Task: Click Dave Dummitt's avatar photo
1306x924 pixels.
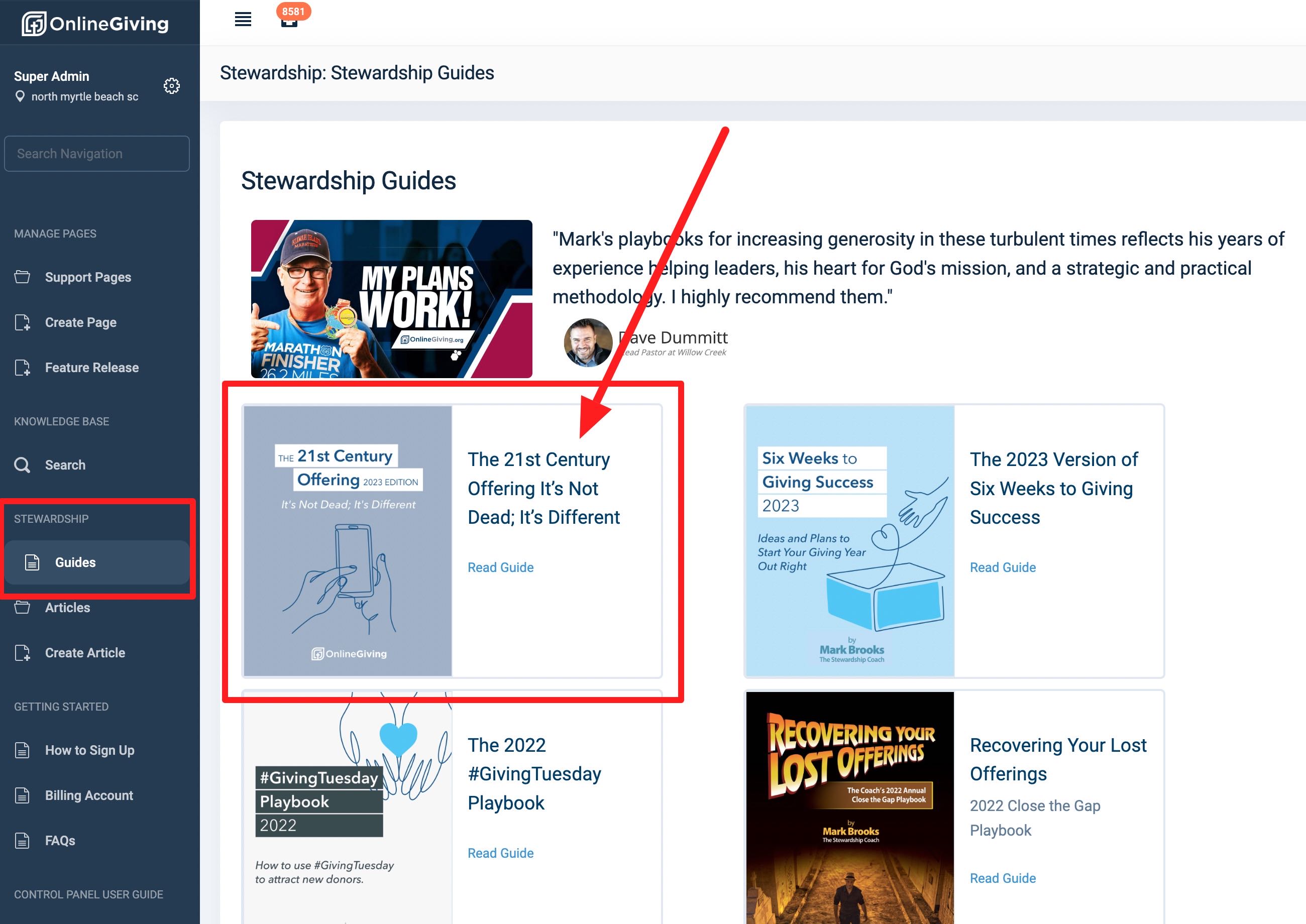Action: (x=588, y=342)
